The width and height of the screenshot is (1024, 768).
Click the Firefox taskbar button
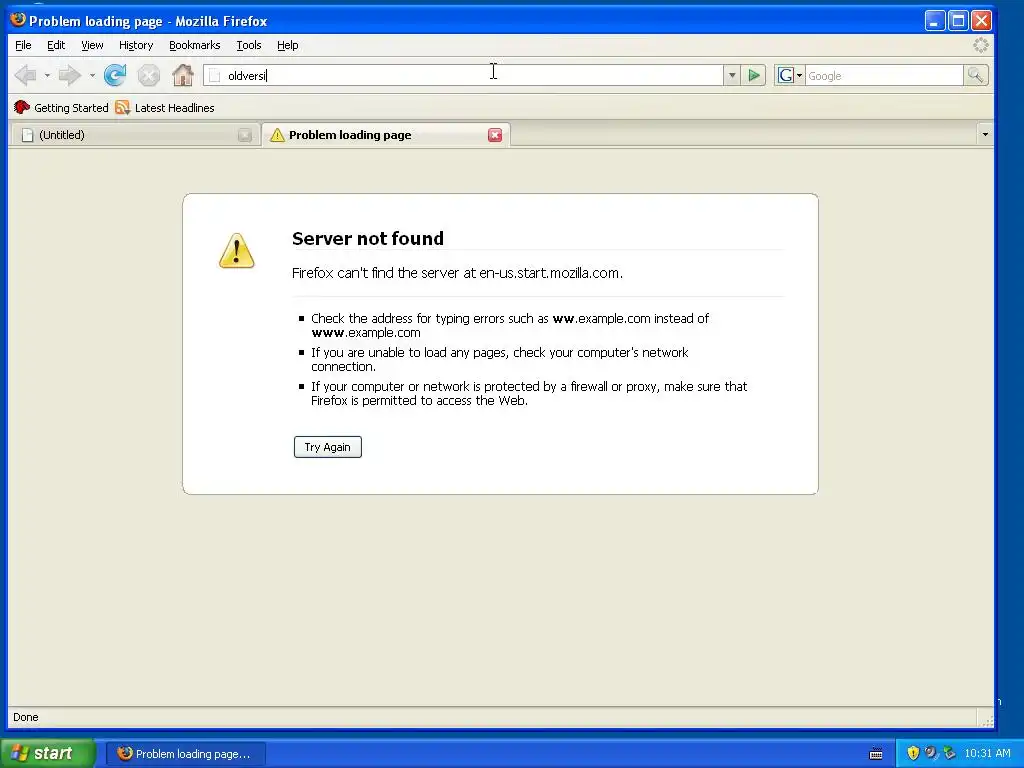point(186,754)
